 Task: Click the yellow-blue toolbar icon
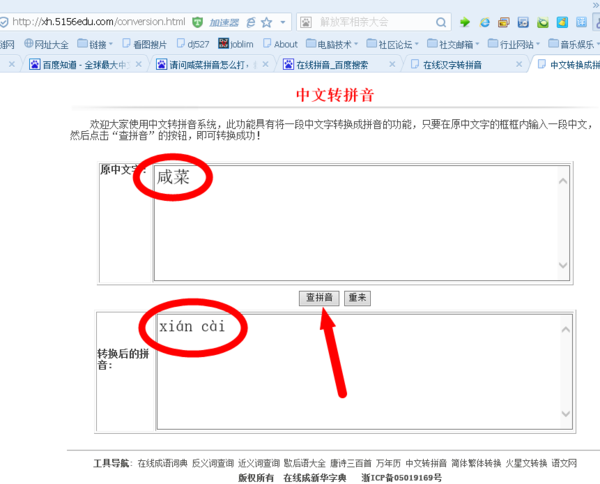[562, 22]
